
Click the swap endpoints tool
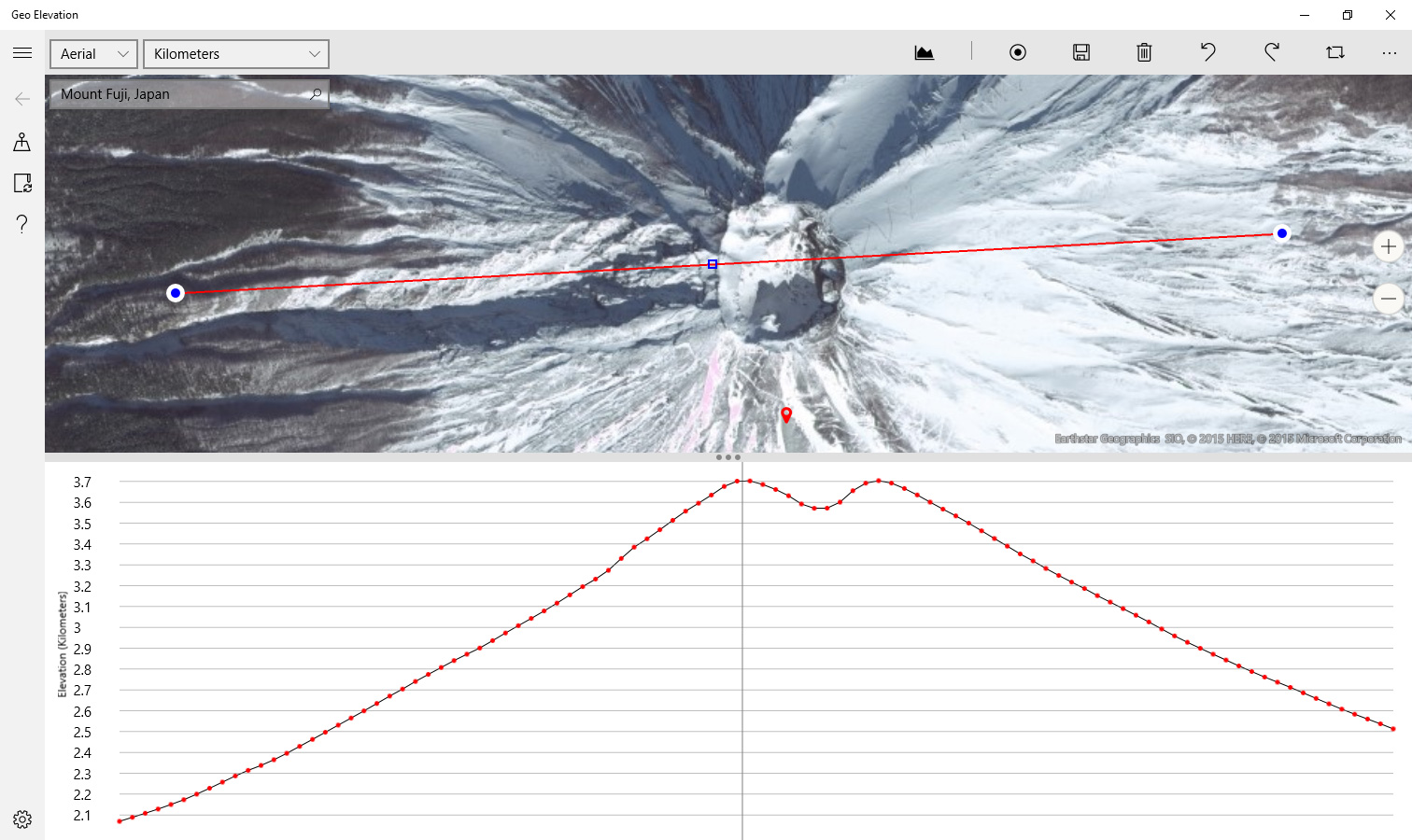(21, 183)
